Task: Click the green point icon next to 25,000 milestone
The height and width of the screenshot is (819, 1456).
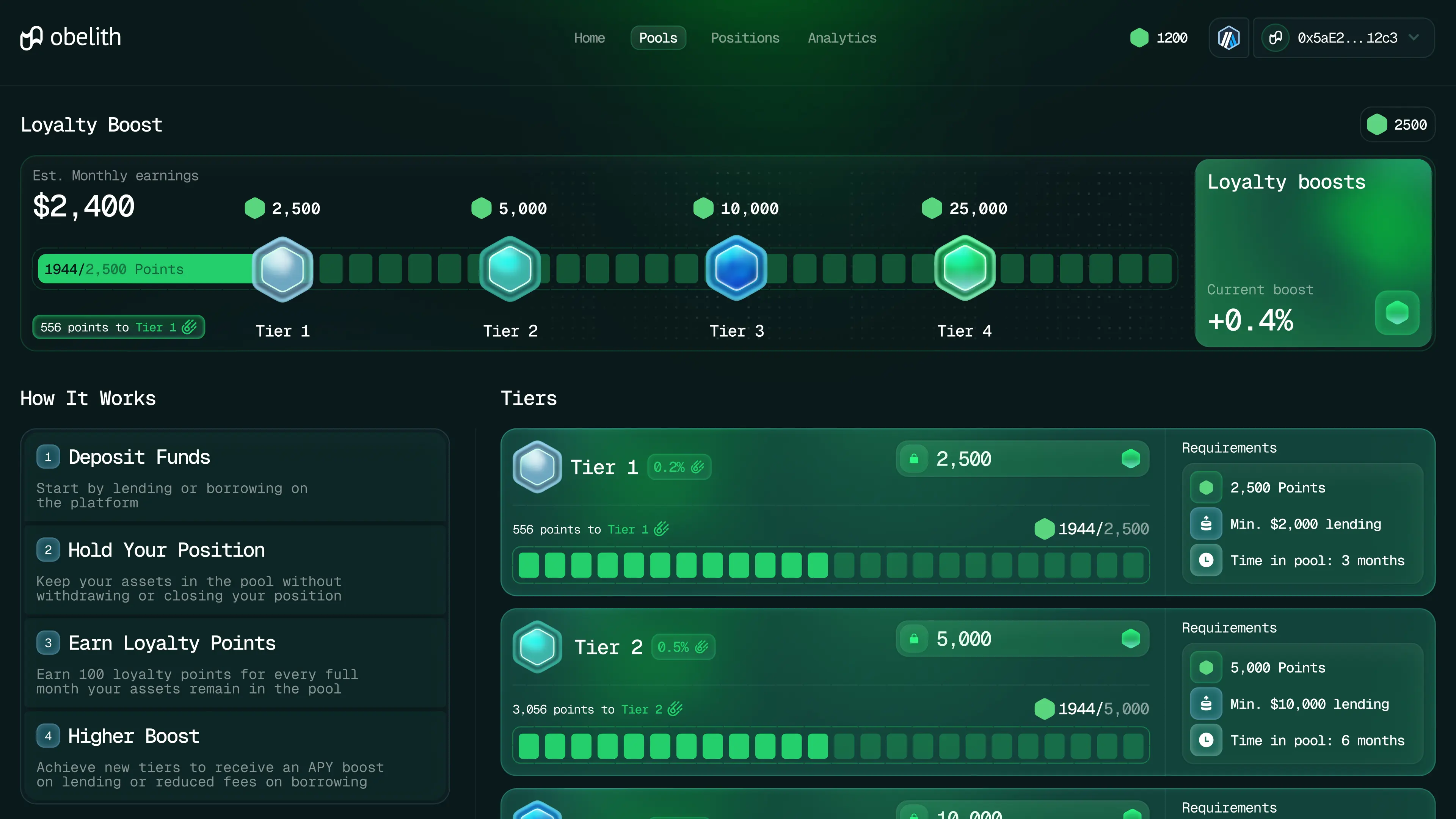Action: coord(932,208)
